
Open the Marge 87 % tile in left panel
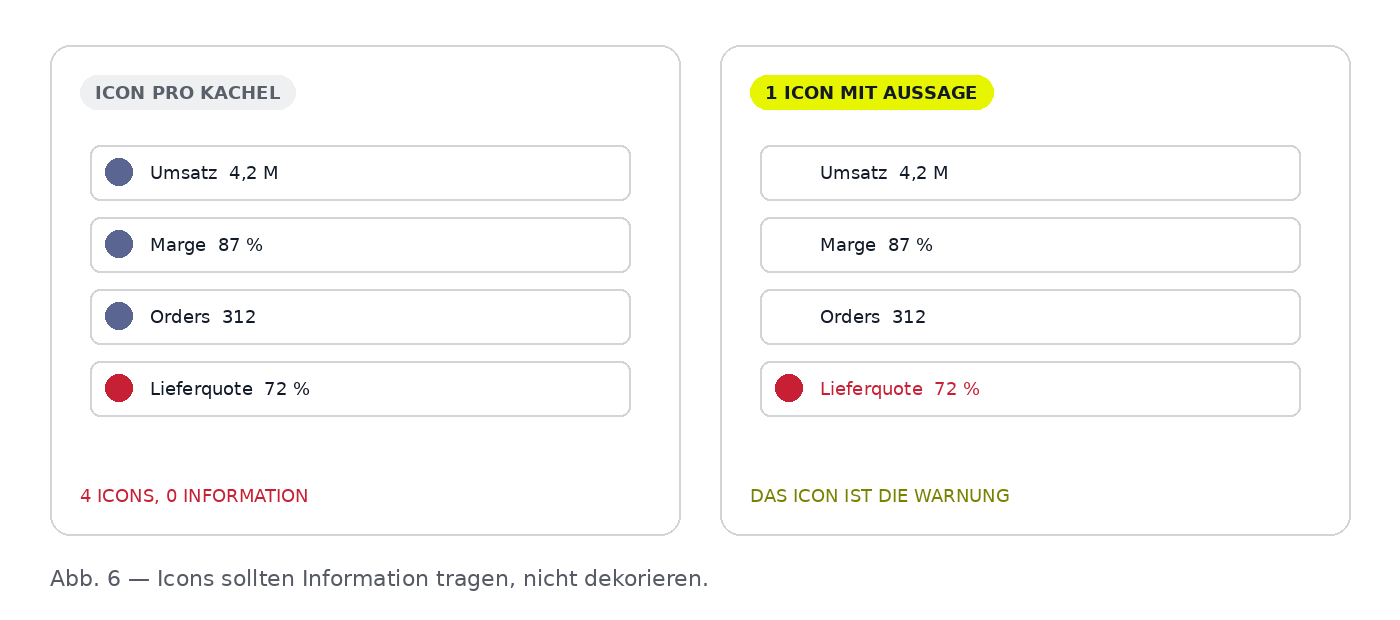360,245
